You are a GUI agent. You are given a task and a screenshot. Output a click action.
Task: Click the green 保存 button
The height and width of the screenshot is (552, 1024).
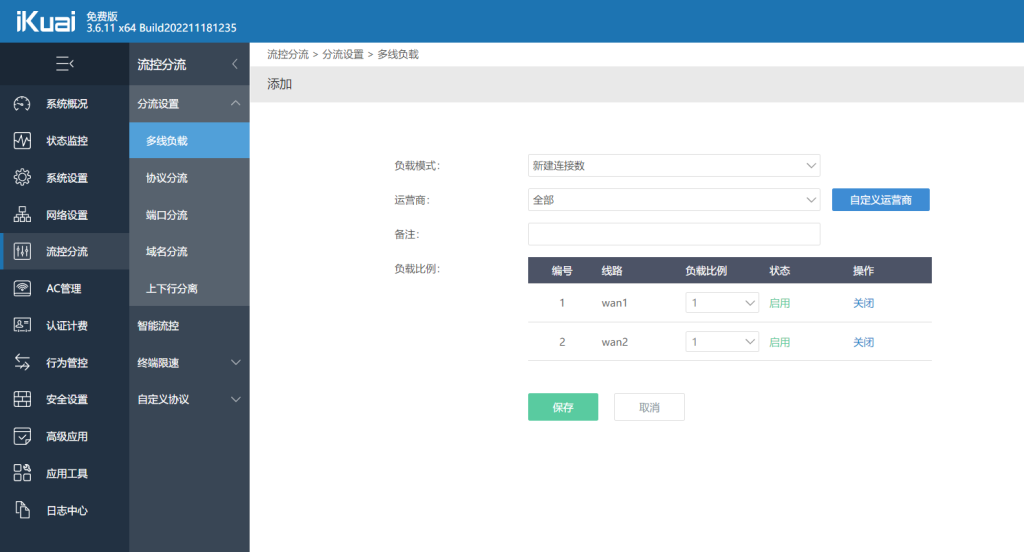coord(563,407)
